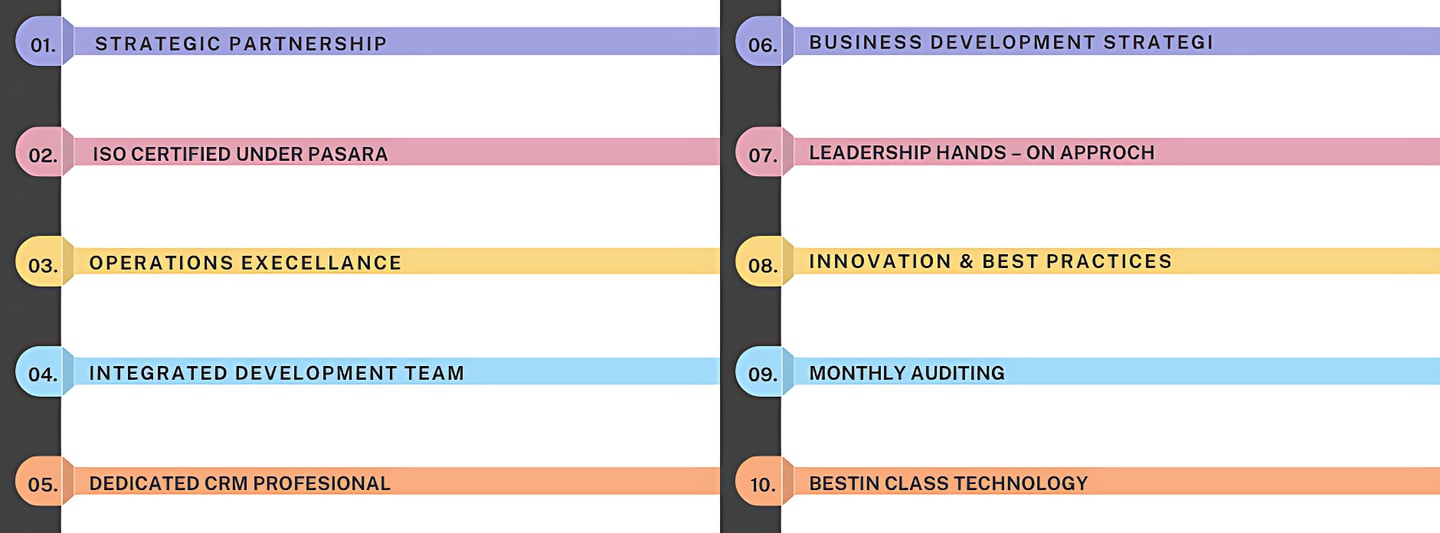The width and height of the screenshot is (1440, 533).
Task: Click the yellow 08. number badge
Action: [x=762, y=264]
